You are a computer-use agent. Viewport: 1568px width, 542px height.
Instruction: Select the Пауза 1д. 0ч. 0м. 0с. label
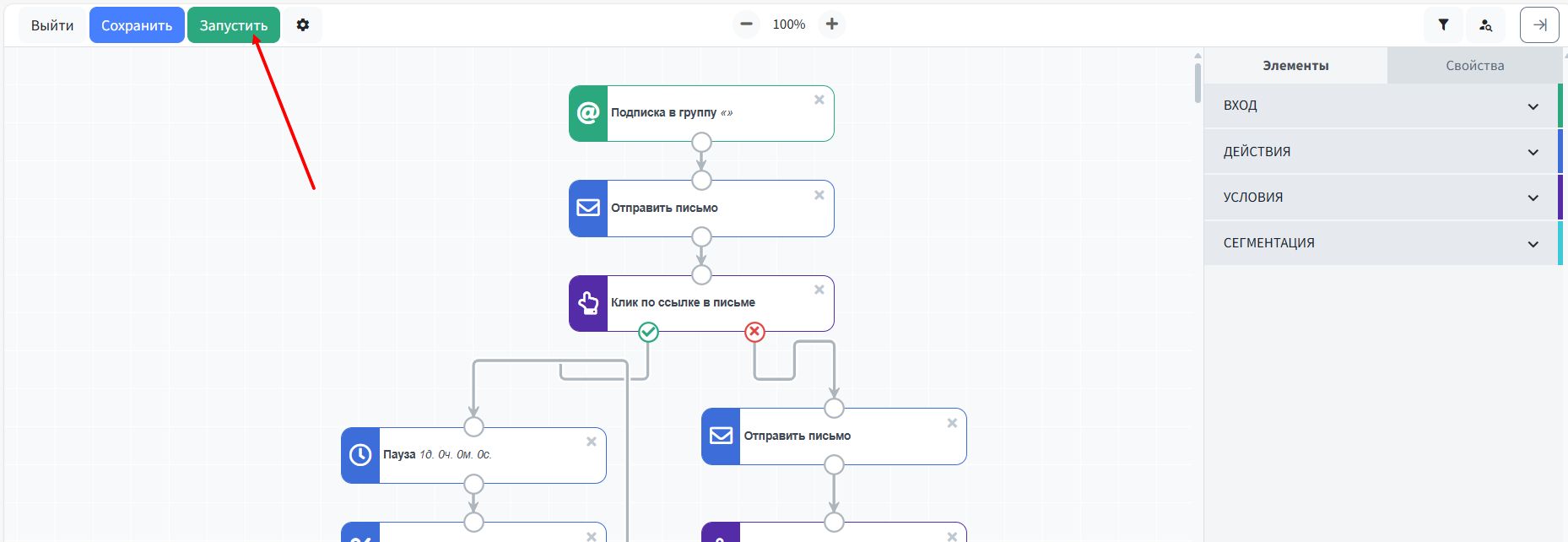437,454
